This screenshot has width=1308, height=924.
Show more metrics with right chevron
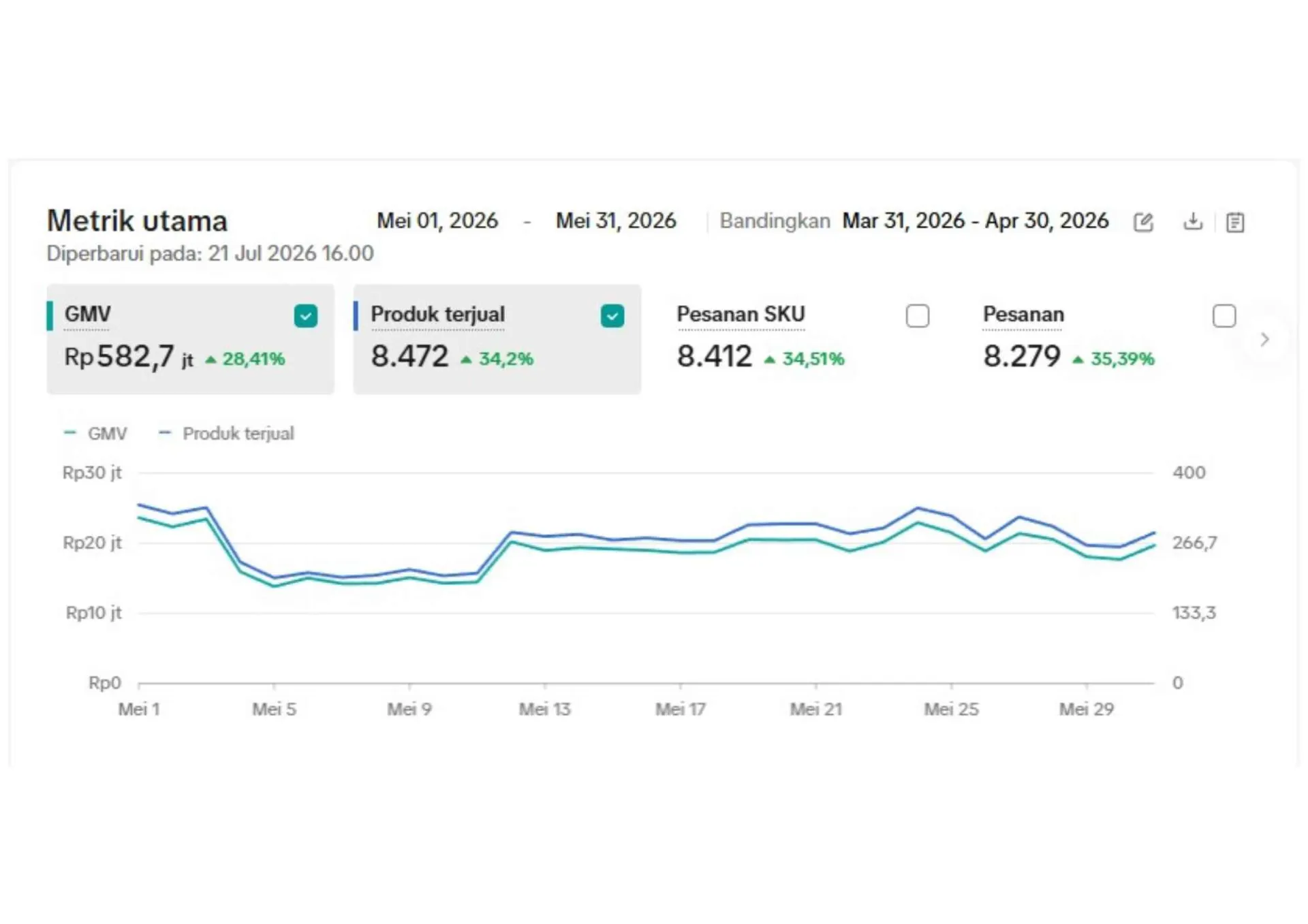[1264, 339]
